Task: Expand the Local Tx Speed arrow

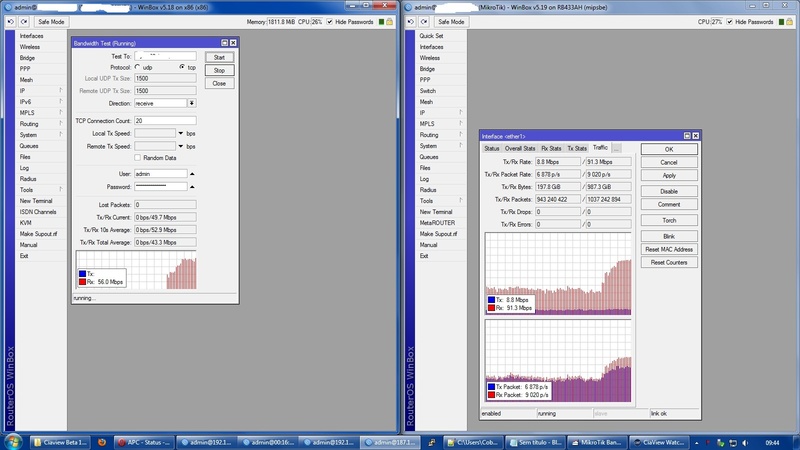Action: click(x=181, y=133)
